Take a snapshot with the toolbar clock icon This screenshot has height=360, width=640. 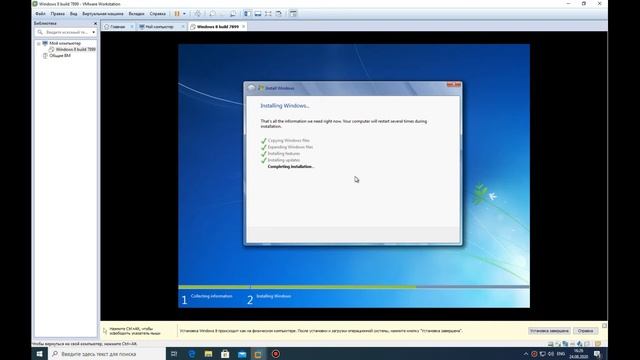212,13
